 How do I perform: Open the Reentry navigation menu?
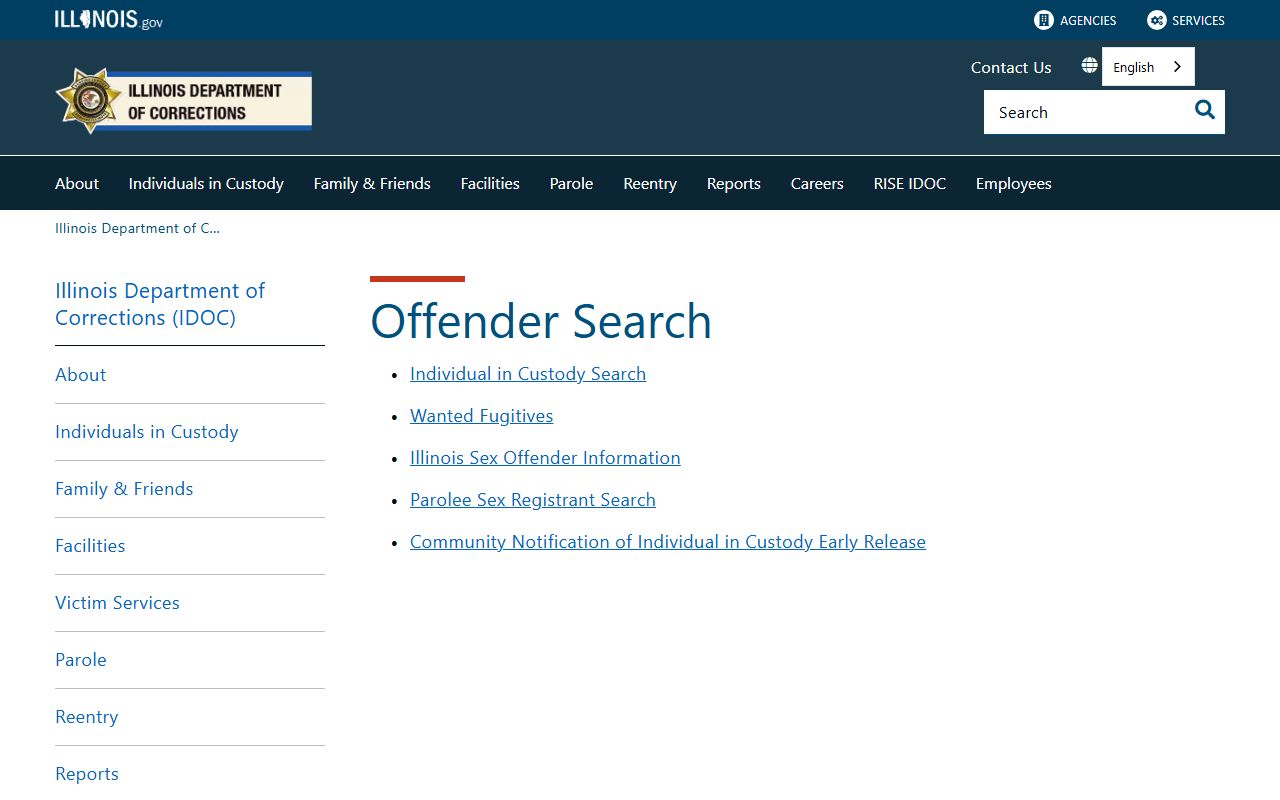(x=650, y=183)
